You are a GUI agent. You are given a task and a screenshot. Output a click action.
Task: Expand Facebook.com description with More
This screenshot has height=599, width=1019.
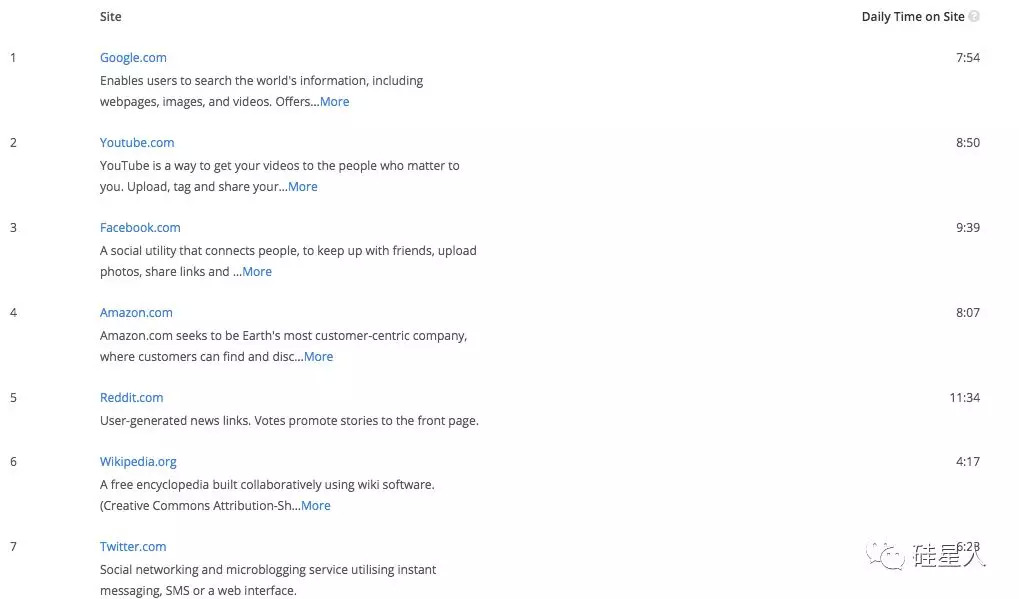[256, 272]
